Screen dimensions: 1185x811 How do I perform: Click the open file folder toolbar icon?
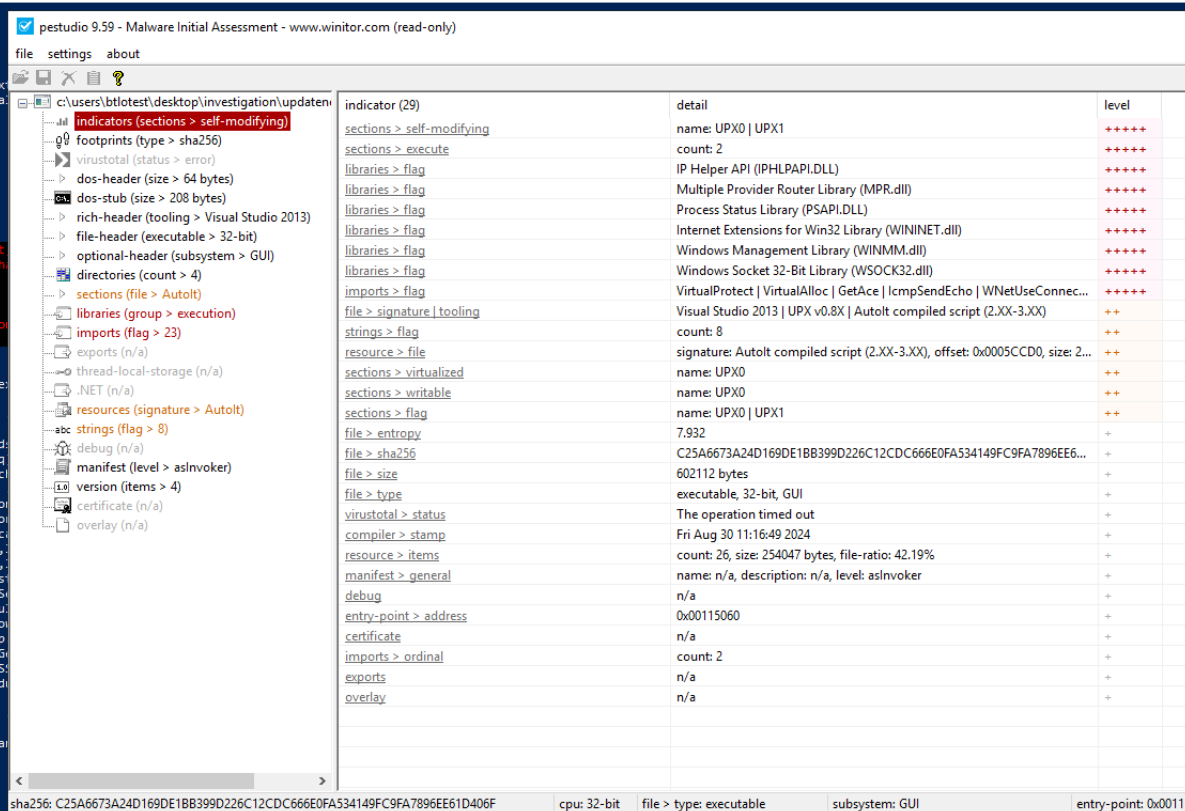[20, 78]
